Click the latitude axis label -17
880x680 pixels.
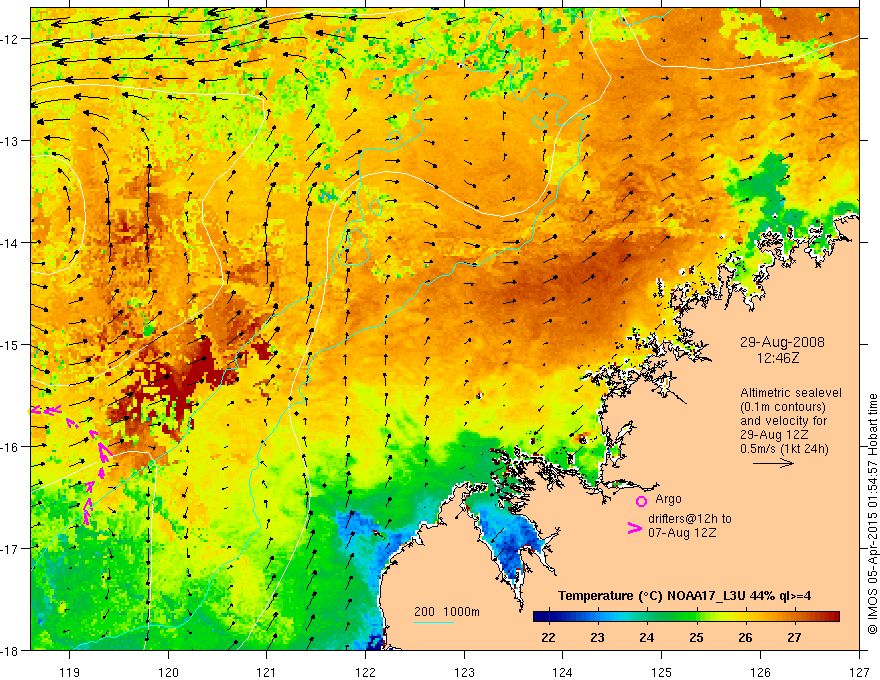11,548
